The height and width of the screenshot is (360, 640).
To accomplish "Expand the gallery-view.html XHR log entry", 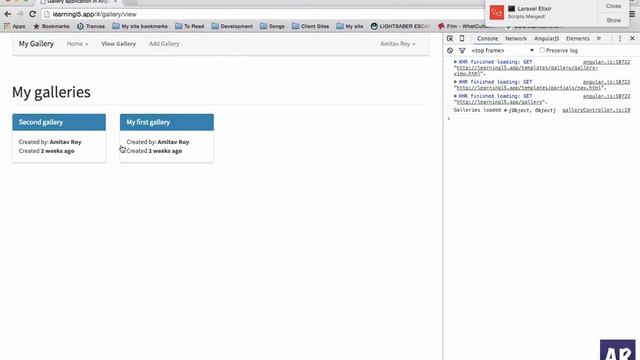I will coord(456,62).
